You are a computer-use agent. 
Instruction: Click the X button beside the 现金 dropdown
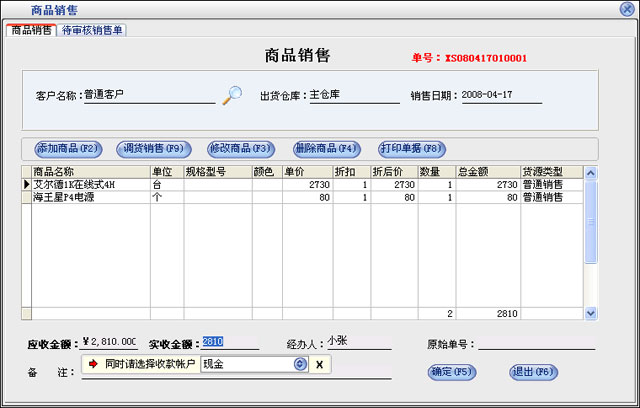coord(318,364)
